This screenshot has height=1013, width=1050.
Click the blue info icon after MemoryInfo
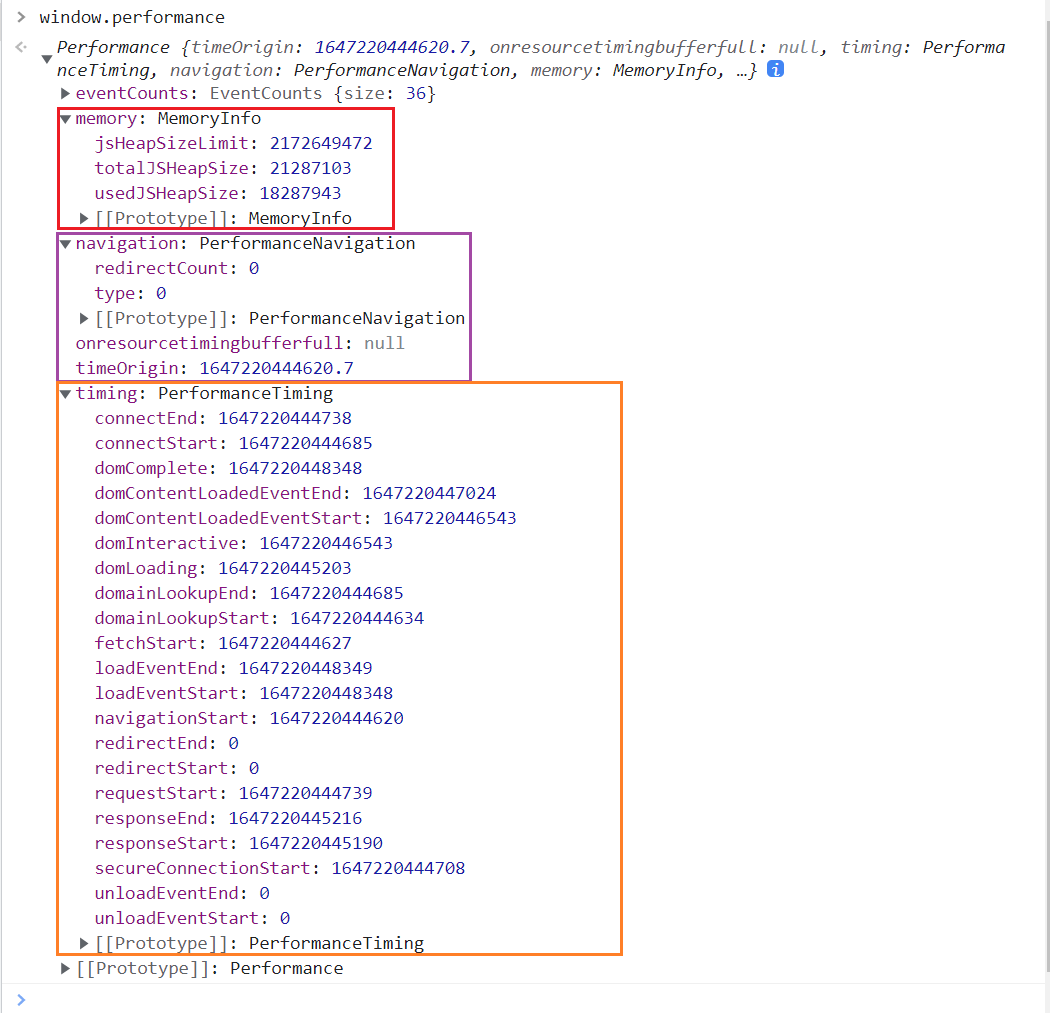point(775,69)
